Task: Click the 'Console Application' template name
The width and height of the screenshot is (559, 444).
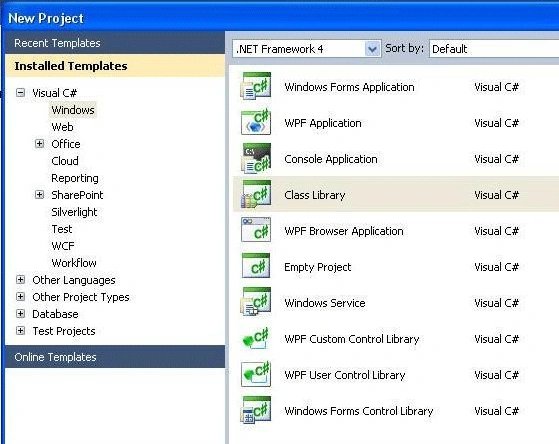Action: [330, 159]
